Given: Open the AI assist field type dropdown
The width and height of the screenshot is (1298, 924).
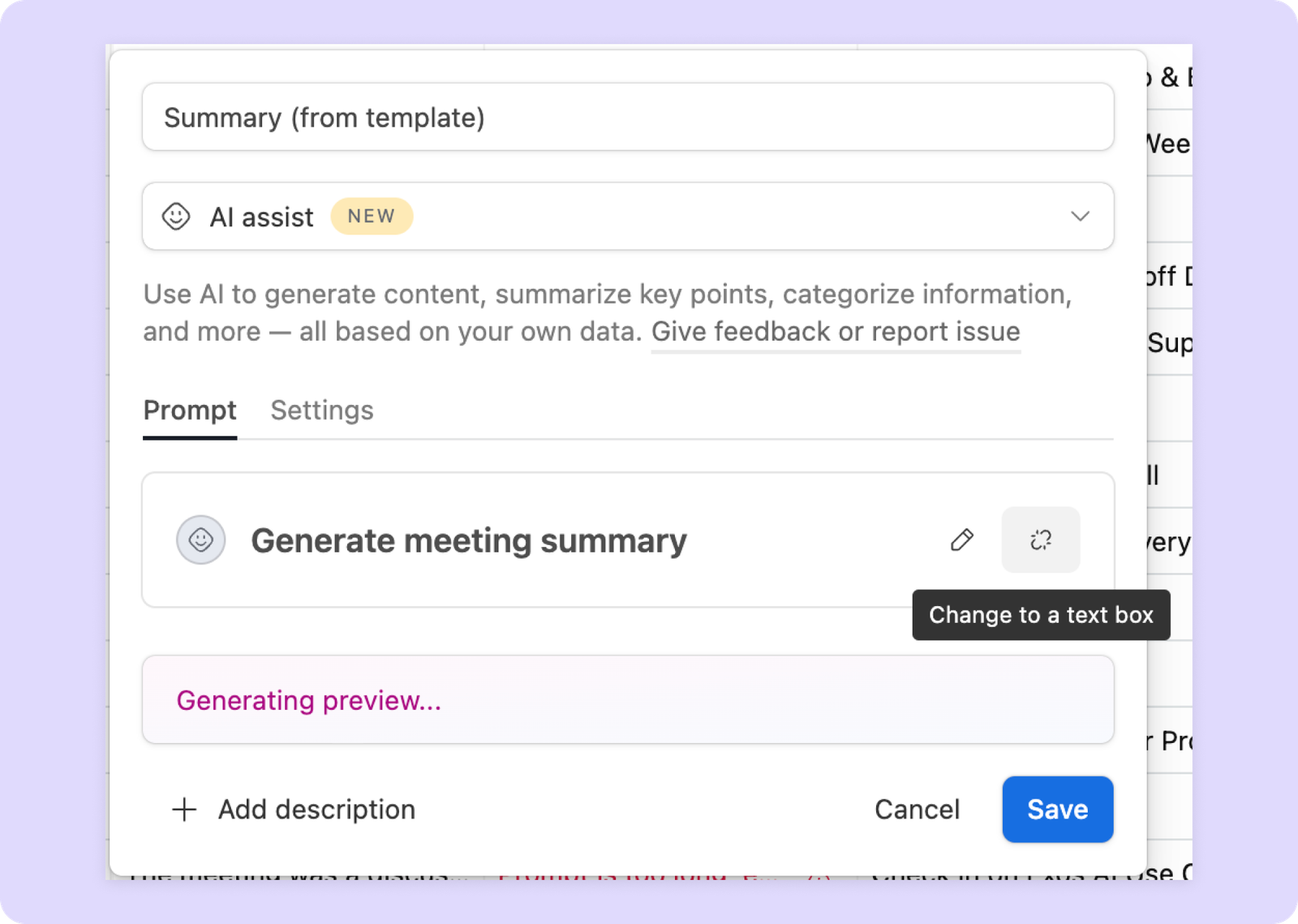Looking at the screenshot, I should click(x=628, y=217).
